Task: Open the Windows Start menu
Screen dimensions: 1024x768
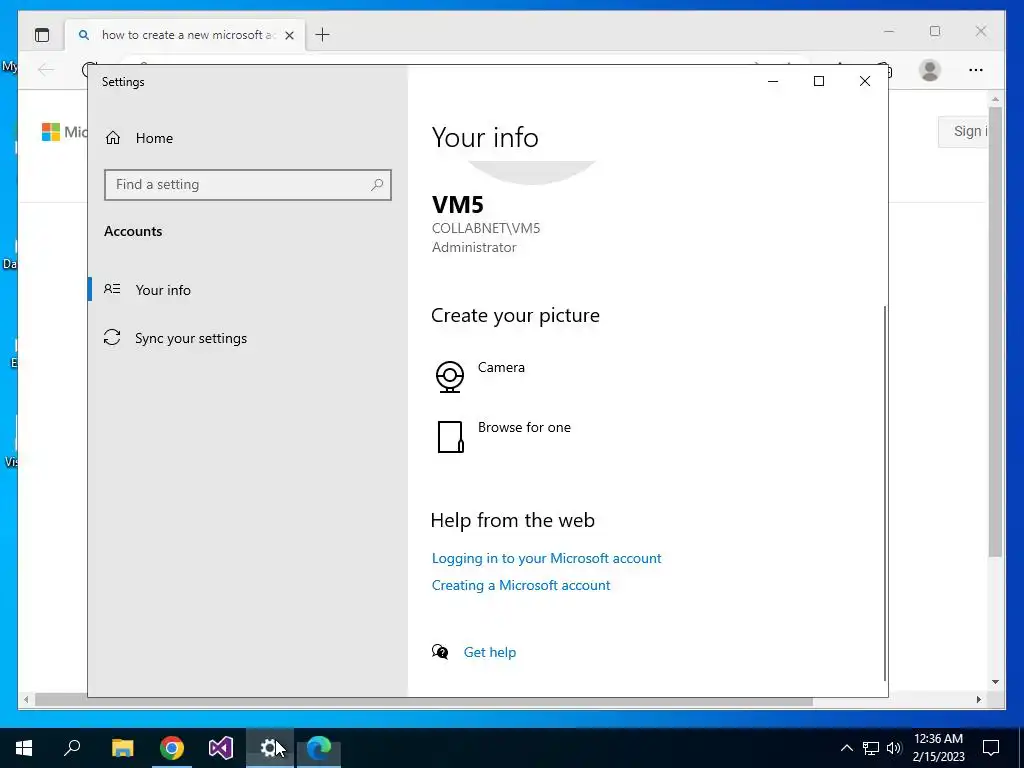Action: pyautogui.click(x=24, y=748)
